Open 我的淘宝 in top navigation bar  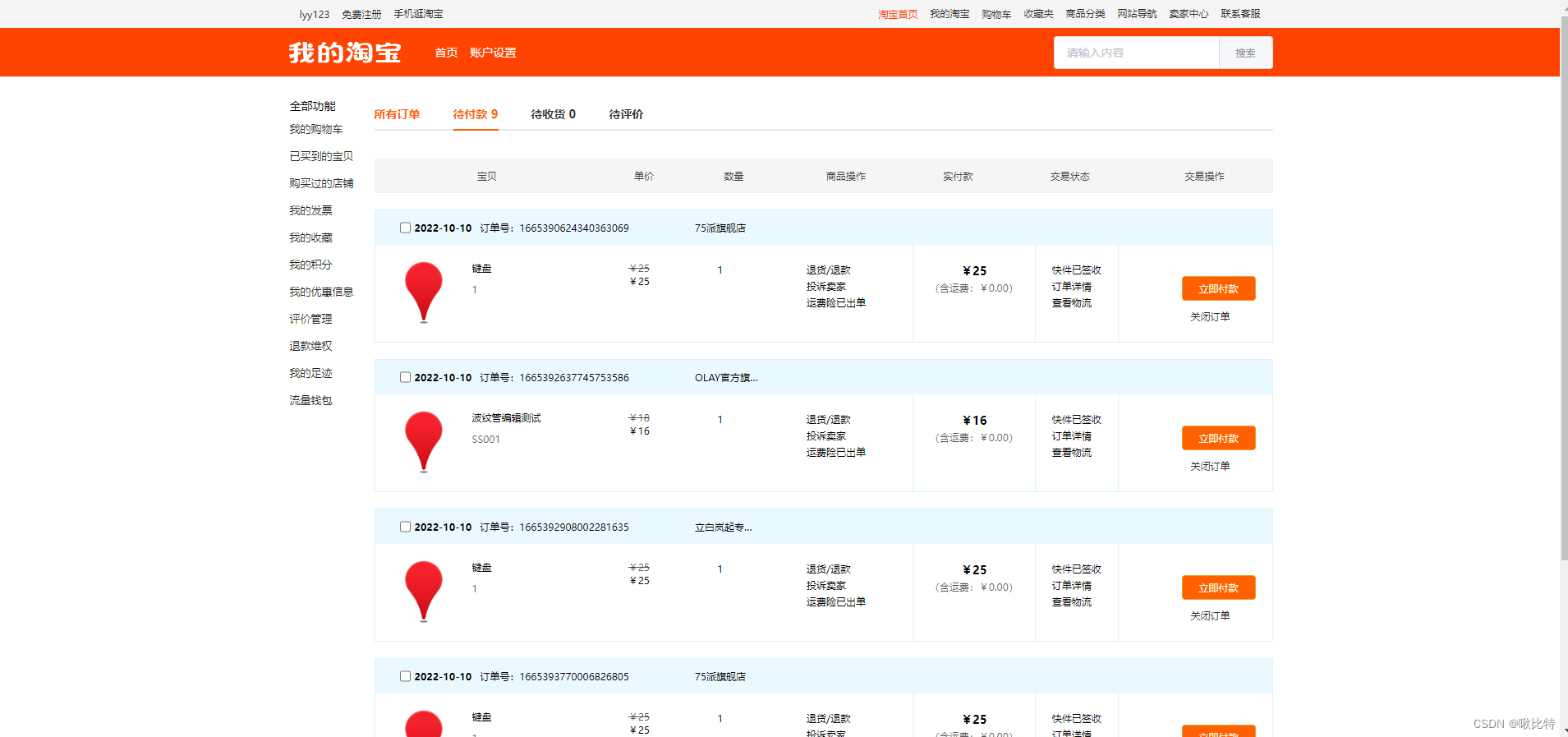[950, 14]
